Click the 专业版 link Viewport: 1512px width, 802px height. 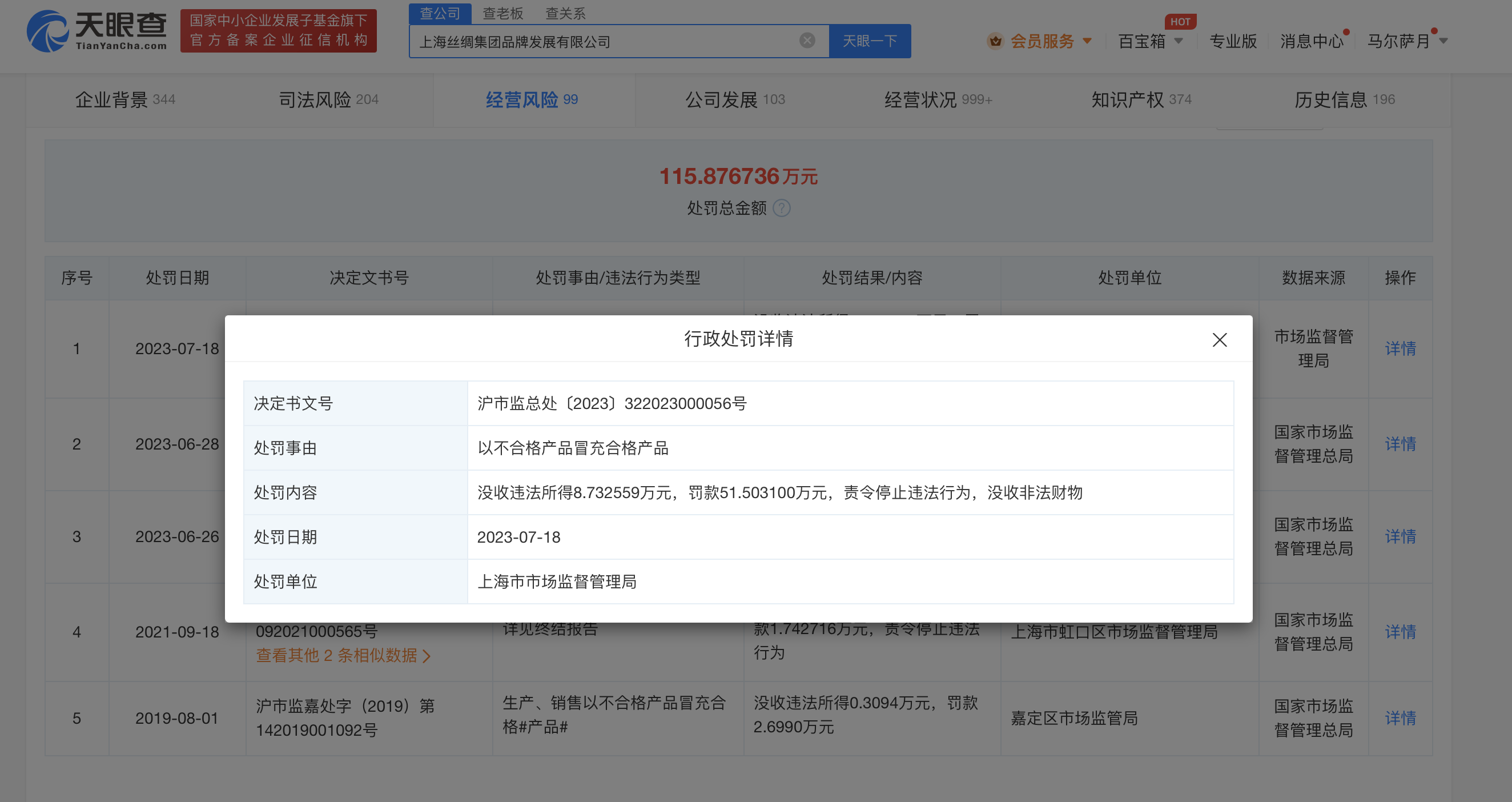pos(1232,41)
